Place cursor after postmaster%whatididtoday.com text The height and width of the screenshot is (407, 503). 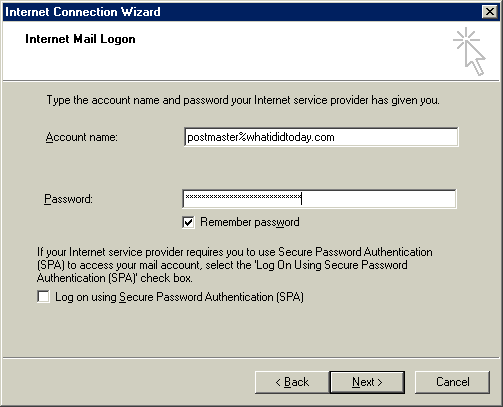coord(335,137)
